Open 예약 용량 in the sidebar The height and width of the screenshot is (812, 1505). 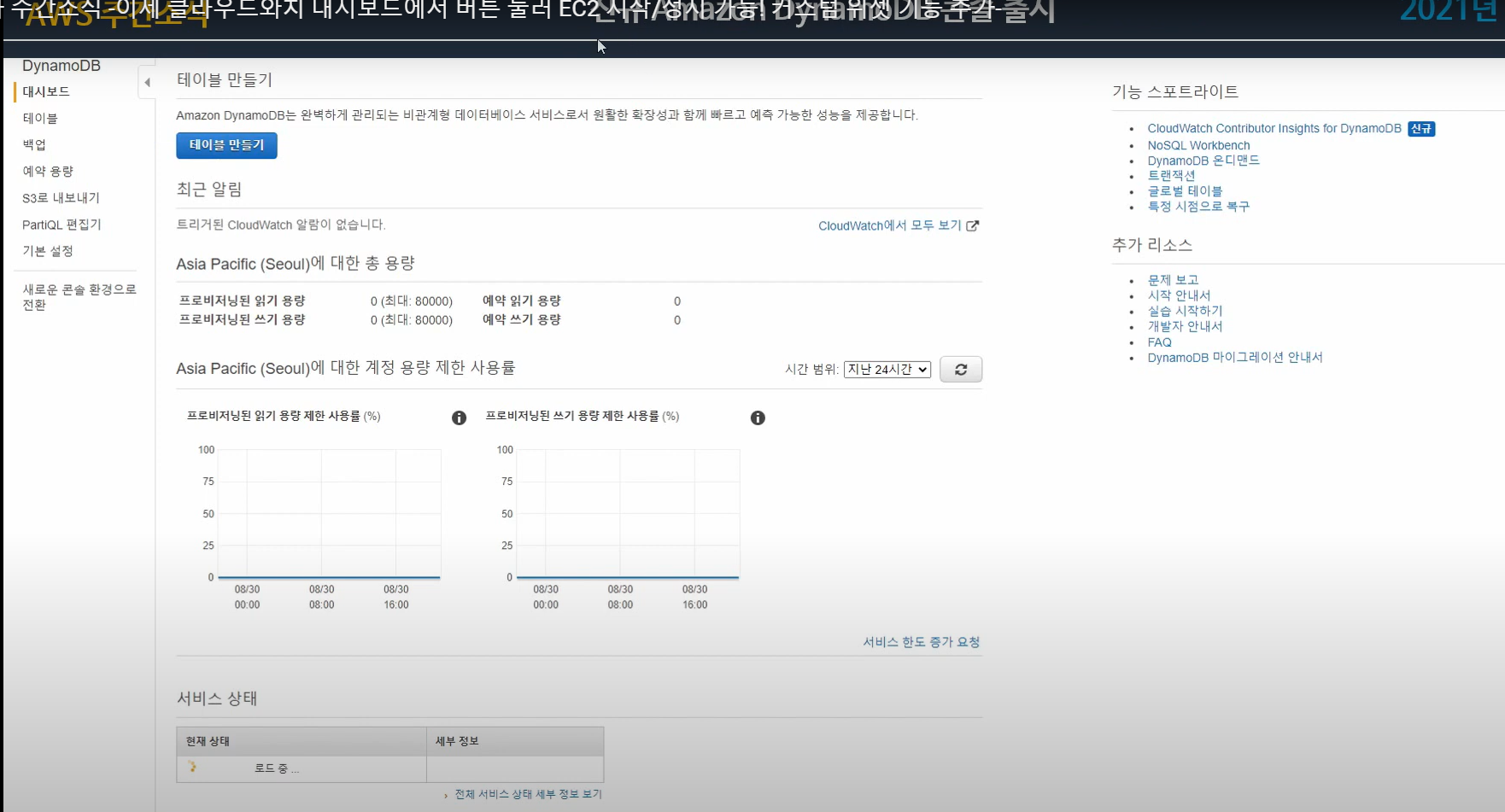click(x=48, y=171)
